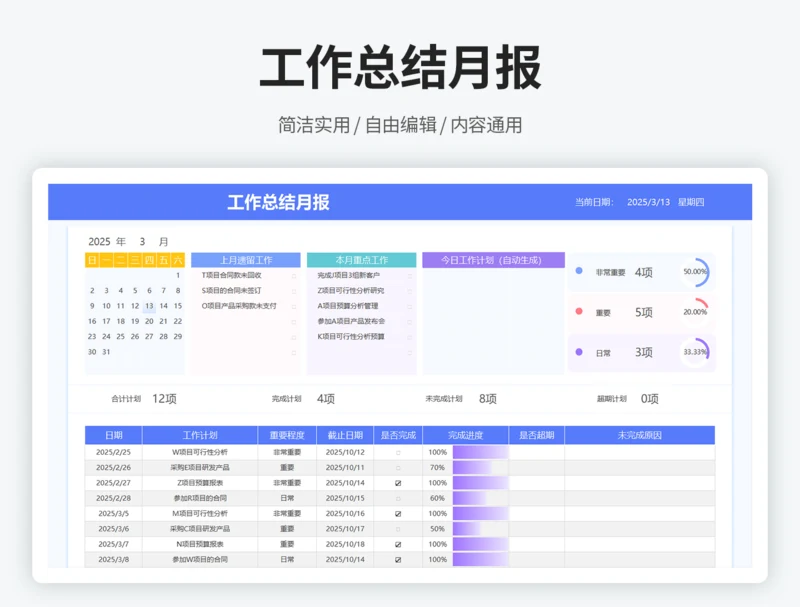This screenshot has height=607, width=800.
Task: Select highlighted day 13 in the calendar
Action: point(149,306)
